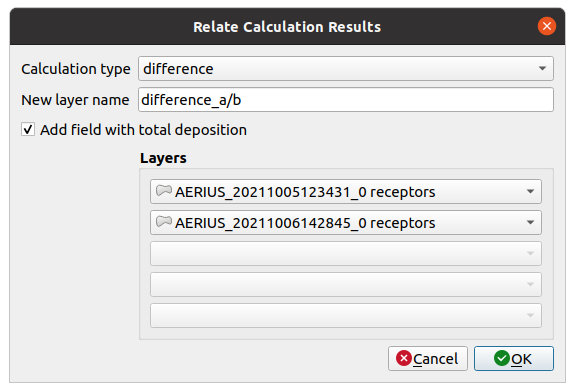Image resolution: width=575 pixels, height=392 pixels.
Task: Open the third empty layer dropdown
Action: point(345,253)
